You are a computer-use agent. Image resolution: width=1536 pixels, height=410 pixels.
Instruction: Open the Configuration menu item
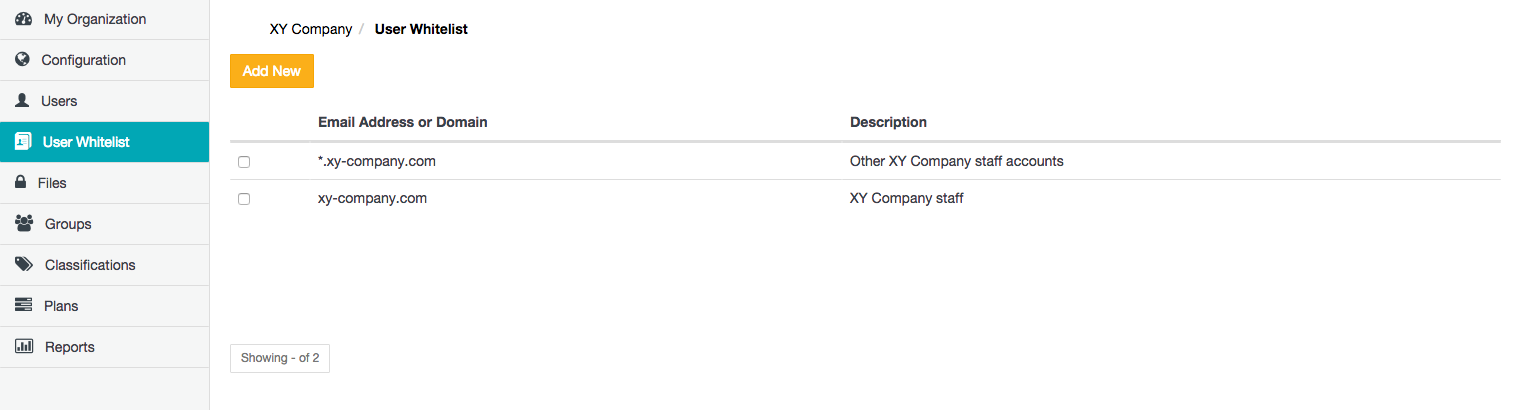[x=83, y=60]
